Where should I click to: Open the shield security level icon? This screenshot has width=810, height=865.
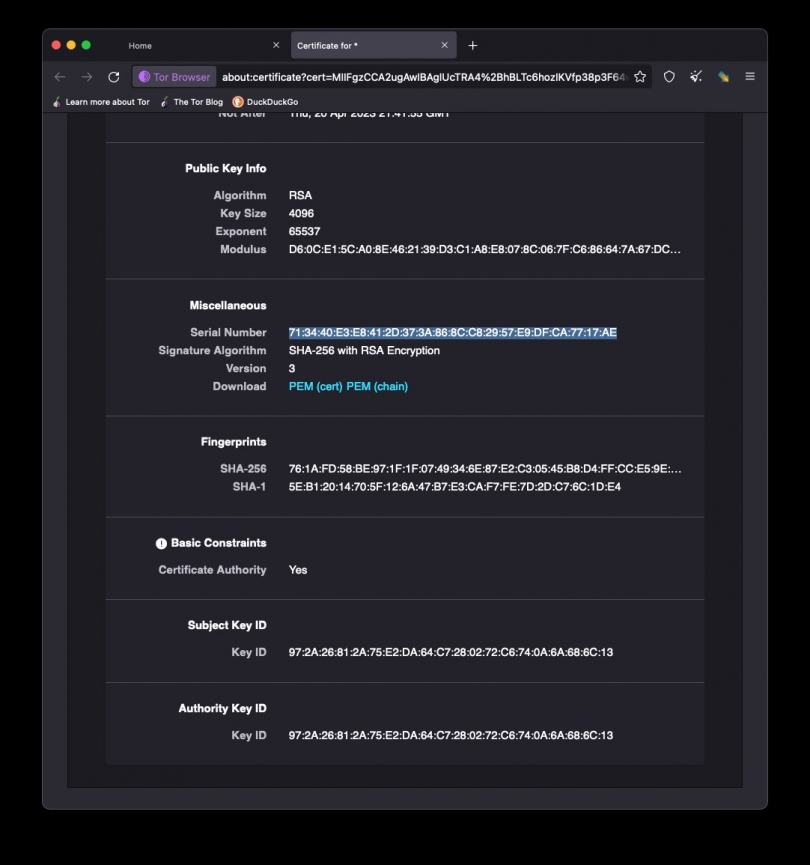tap(670, 77)
